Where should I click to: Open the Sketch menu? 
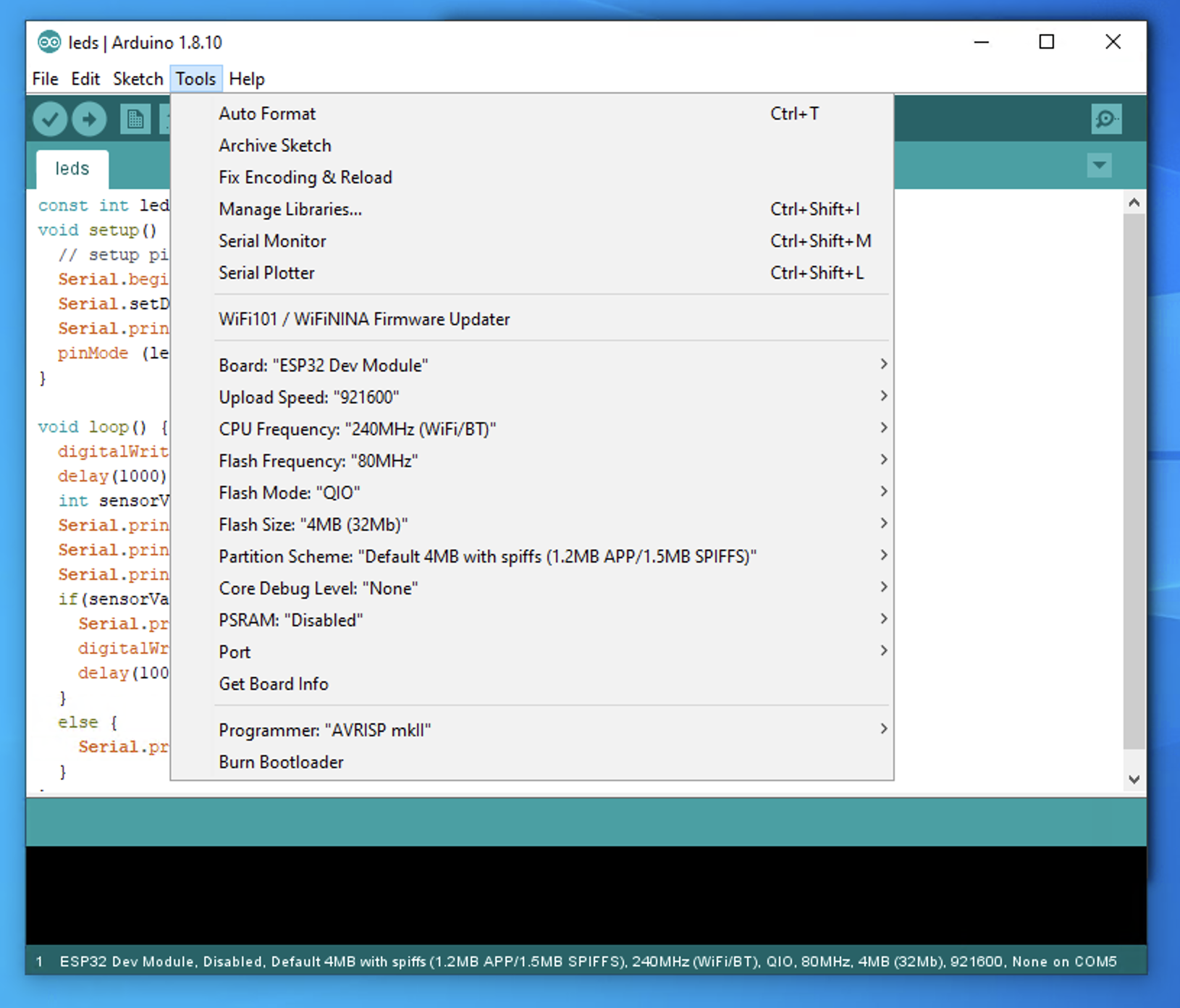tap(138, 79)
